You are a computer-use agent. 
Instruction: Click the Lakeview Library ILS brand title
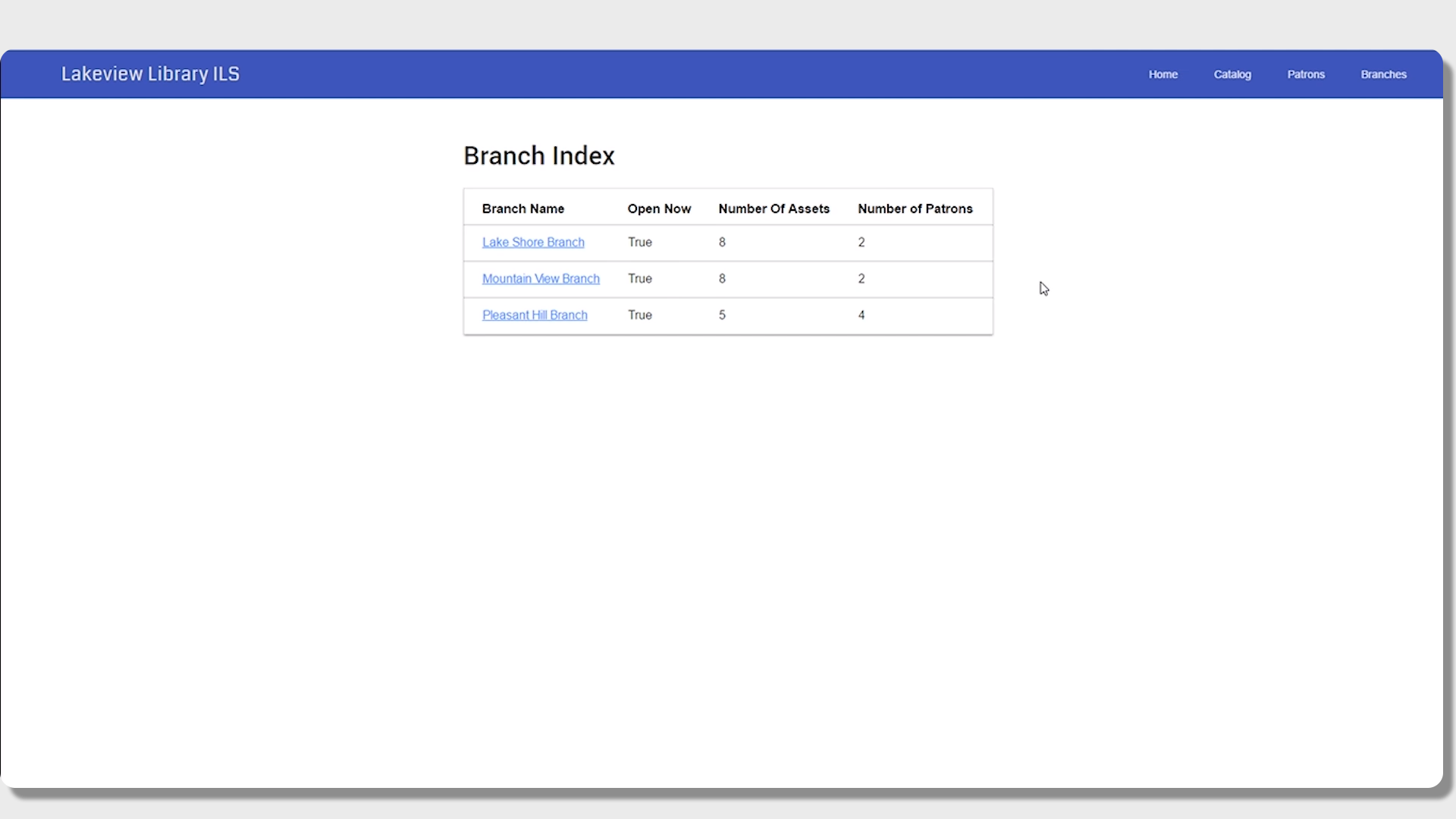(x=150, y=74)
